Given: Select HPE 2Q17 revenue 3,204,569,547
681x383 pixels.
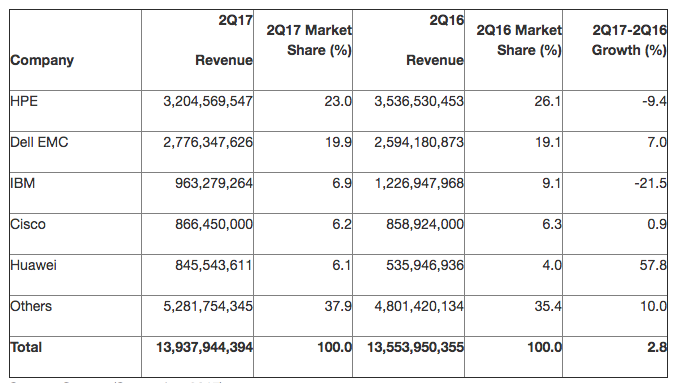Looking at the screenshot, I should click(x=208, y=101).
